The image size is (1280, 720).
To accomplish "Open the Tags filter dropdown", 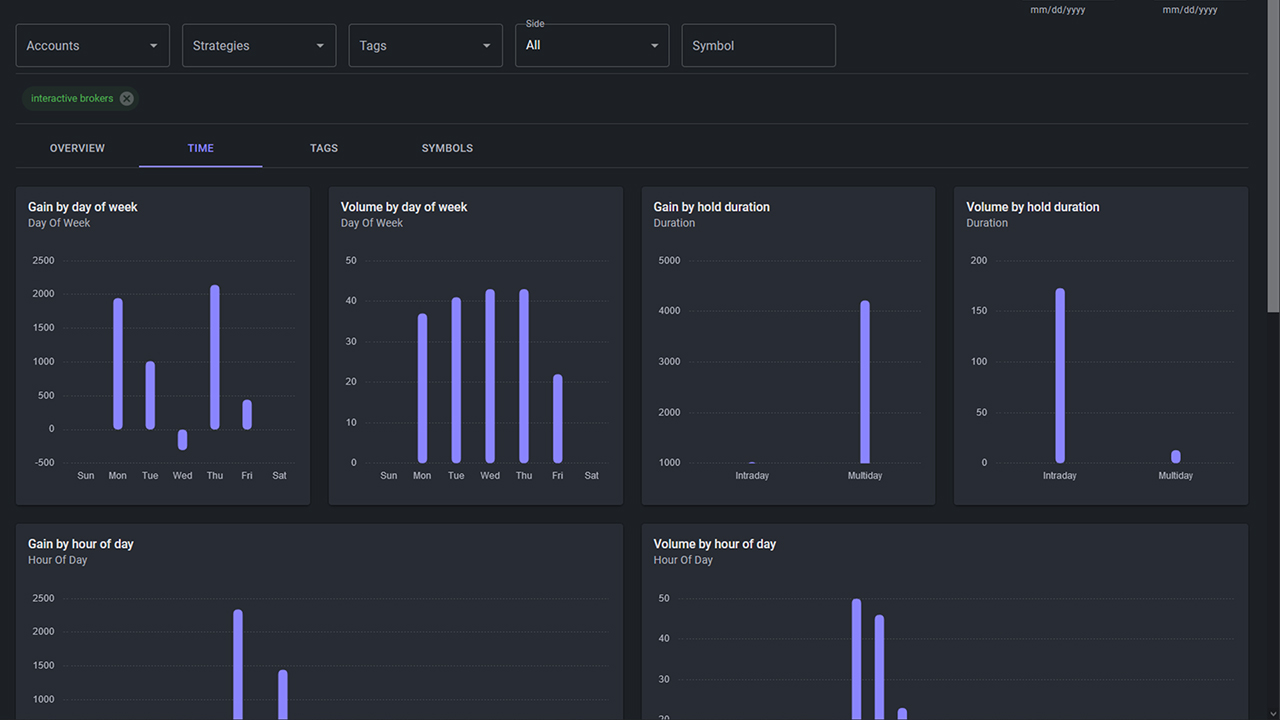I will point(425,46).
